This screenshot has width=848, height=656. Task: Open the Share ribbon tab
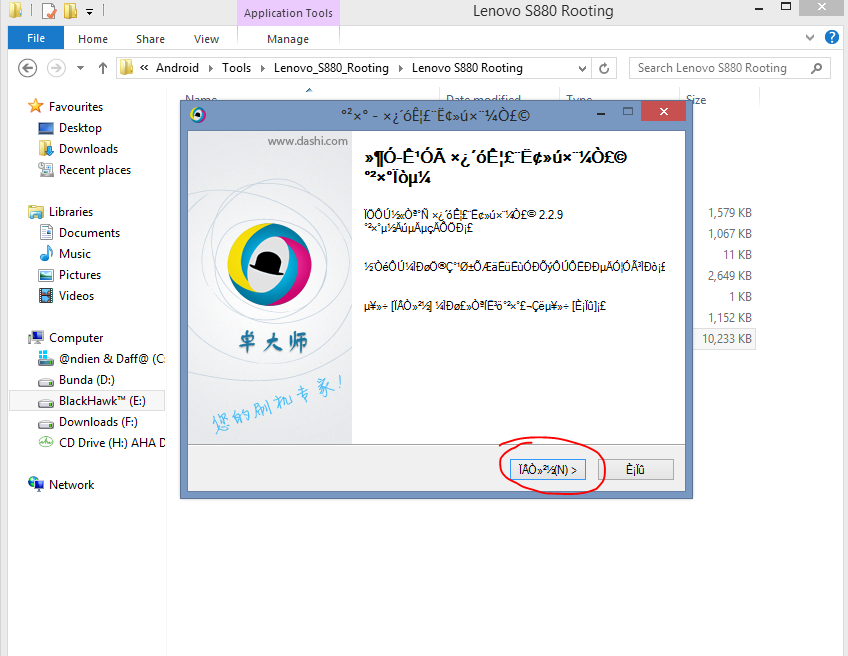(x=150, y=39)
